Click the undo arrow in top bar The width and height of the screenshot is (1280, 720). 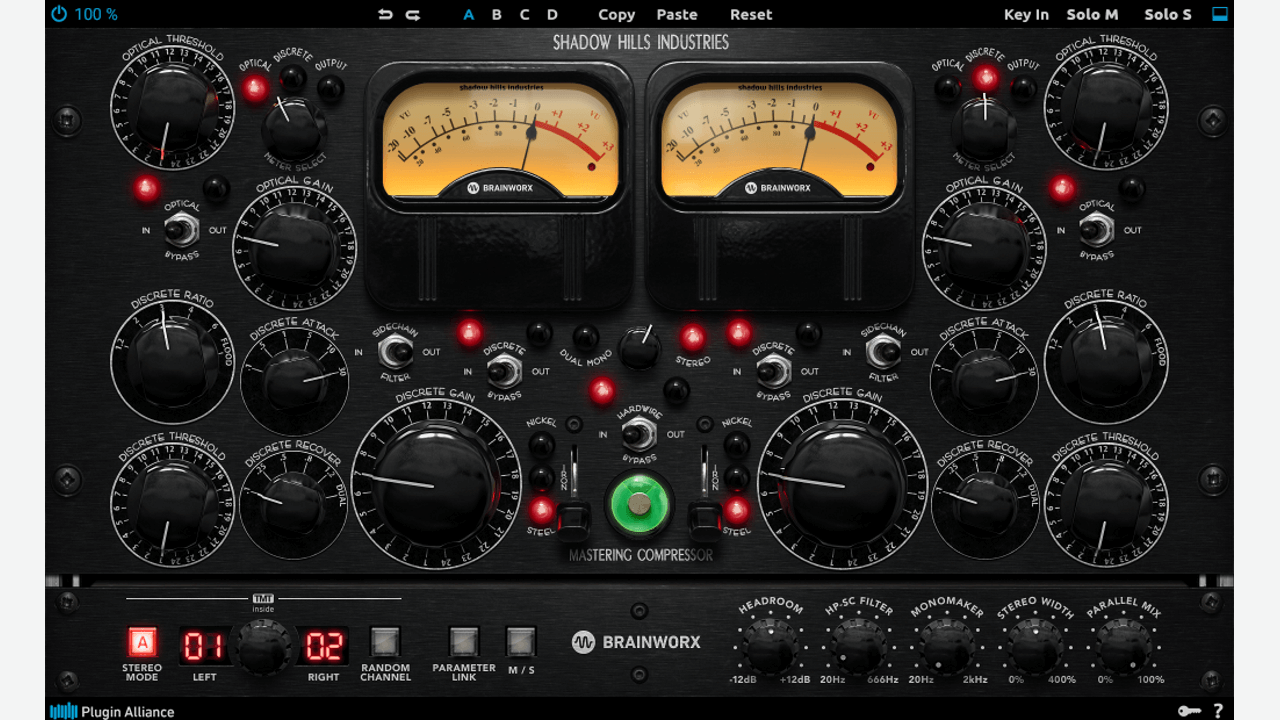386,14
